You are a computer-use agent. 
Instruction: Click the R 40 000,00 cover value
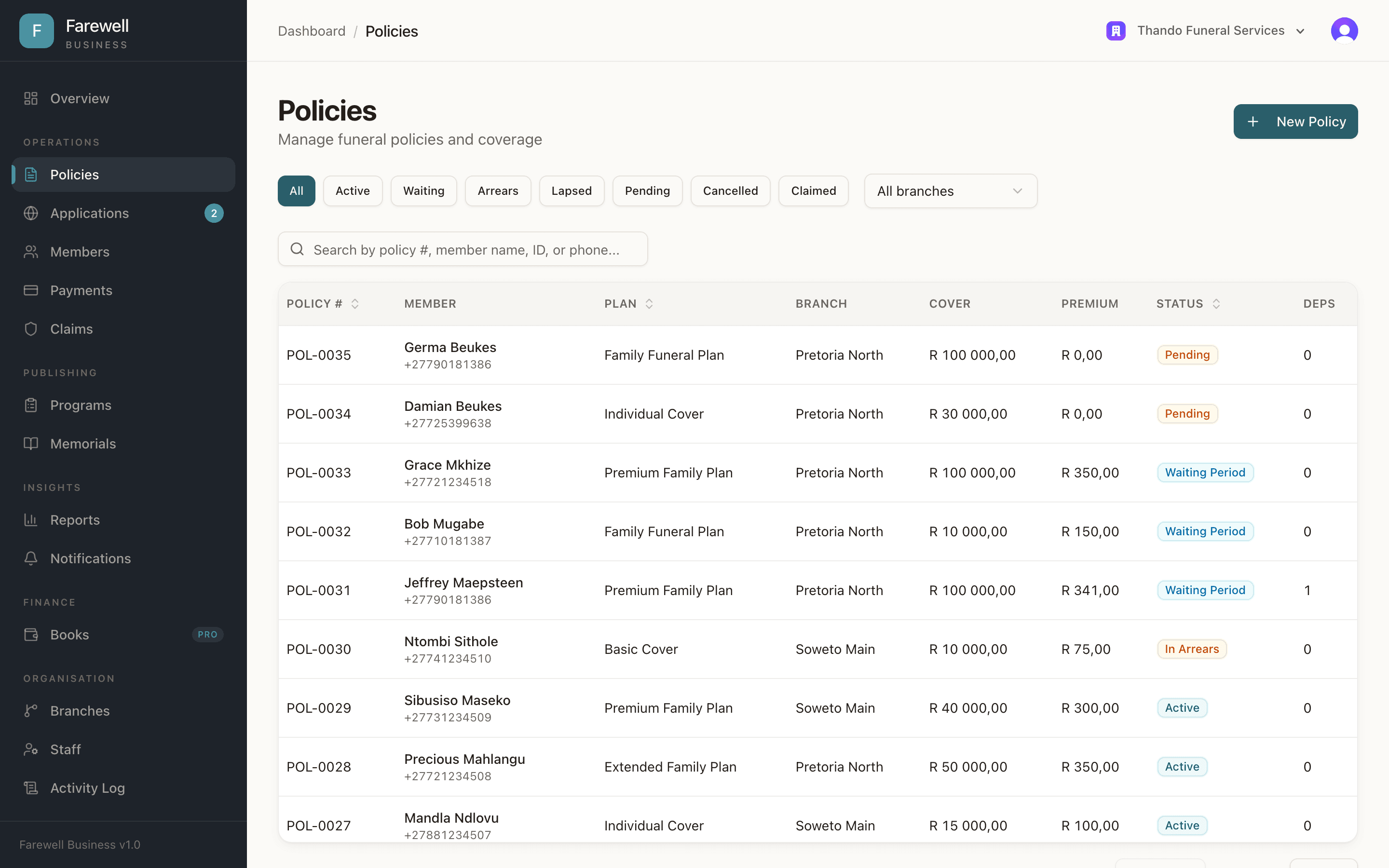(967, 708)
